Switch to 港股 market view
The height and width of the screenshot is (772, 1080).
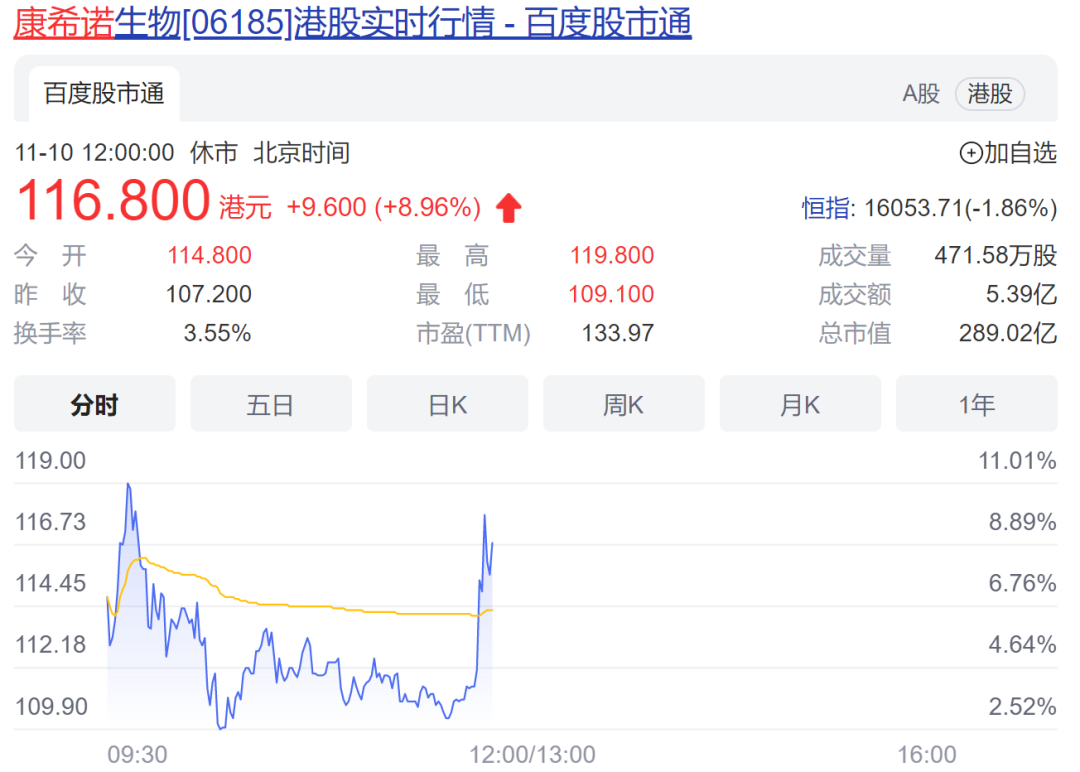point(990,94)
